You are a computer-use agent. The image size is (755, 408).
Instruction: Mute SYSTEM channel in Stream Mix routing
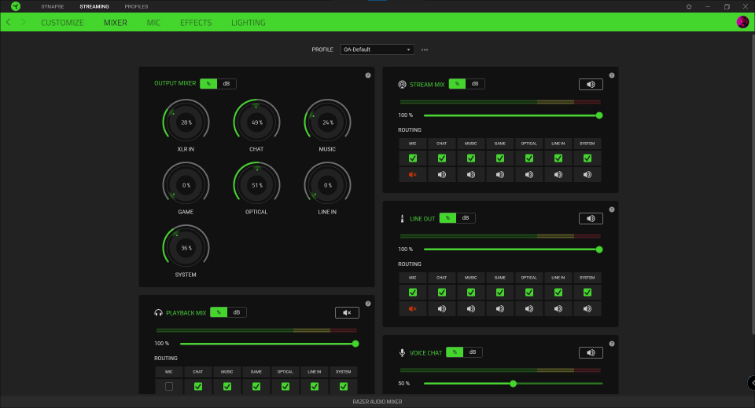click(x=587, y=174)
